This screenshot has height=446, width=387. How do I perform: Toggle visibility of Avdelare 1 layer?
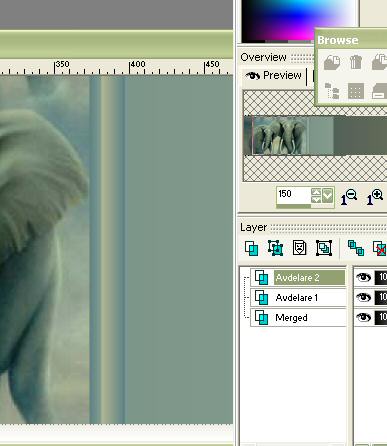[x=363, y=297]
